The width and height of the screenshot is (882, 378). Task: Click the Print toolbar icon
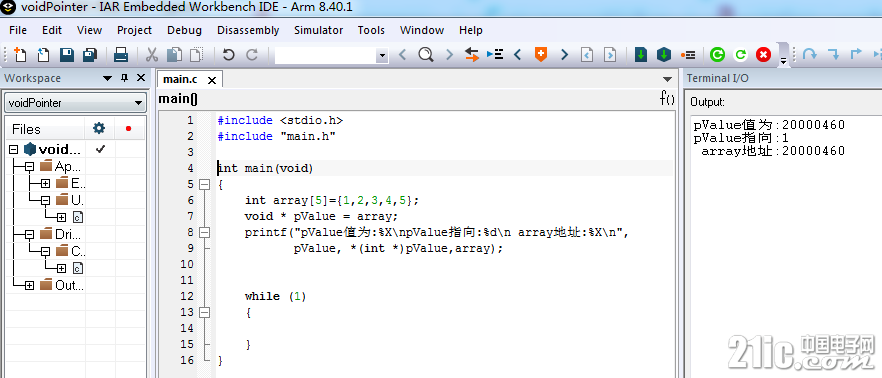tap(121, 55)
